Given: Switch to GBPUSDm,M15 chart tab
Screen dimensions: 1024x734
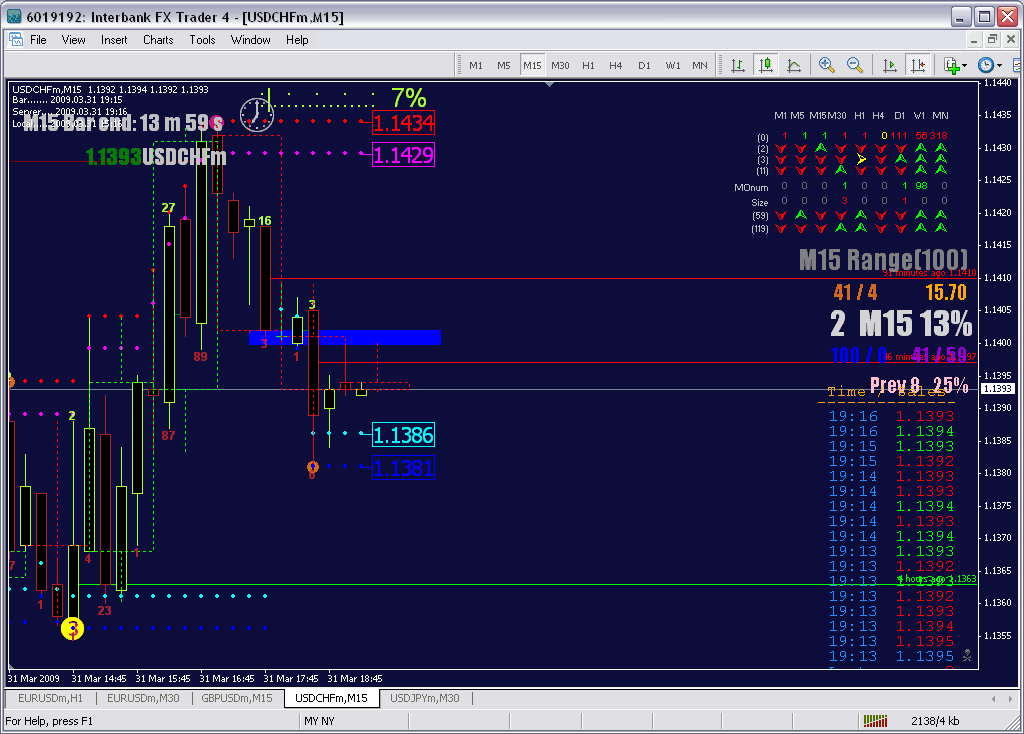Looking at the screenshot, I should click(237, 698).
